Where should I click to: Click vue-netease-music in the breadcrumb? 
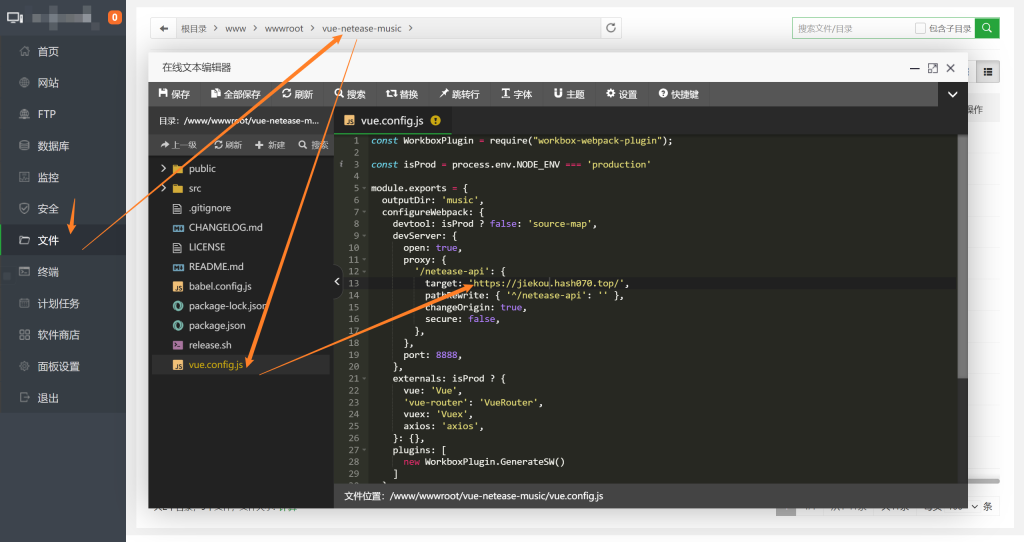[362, 29]
